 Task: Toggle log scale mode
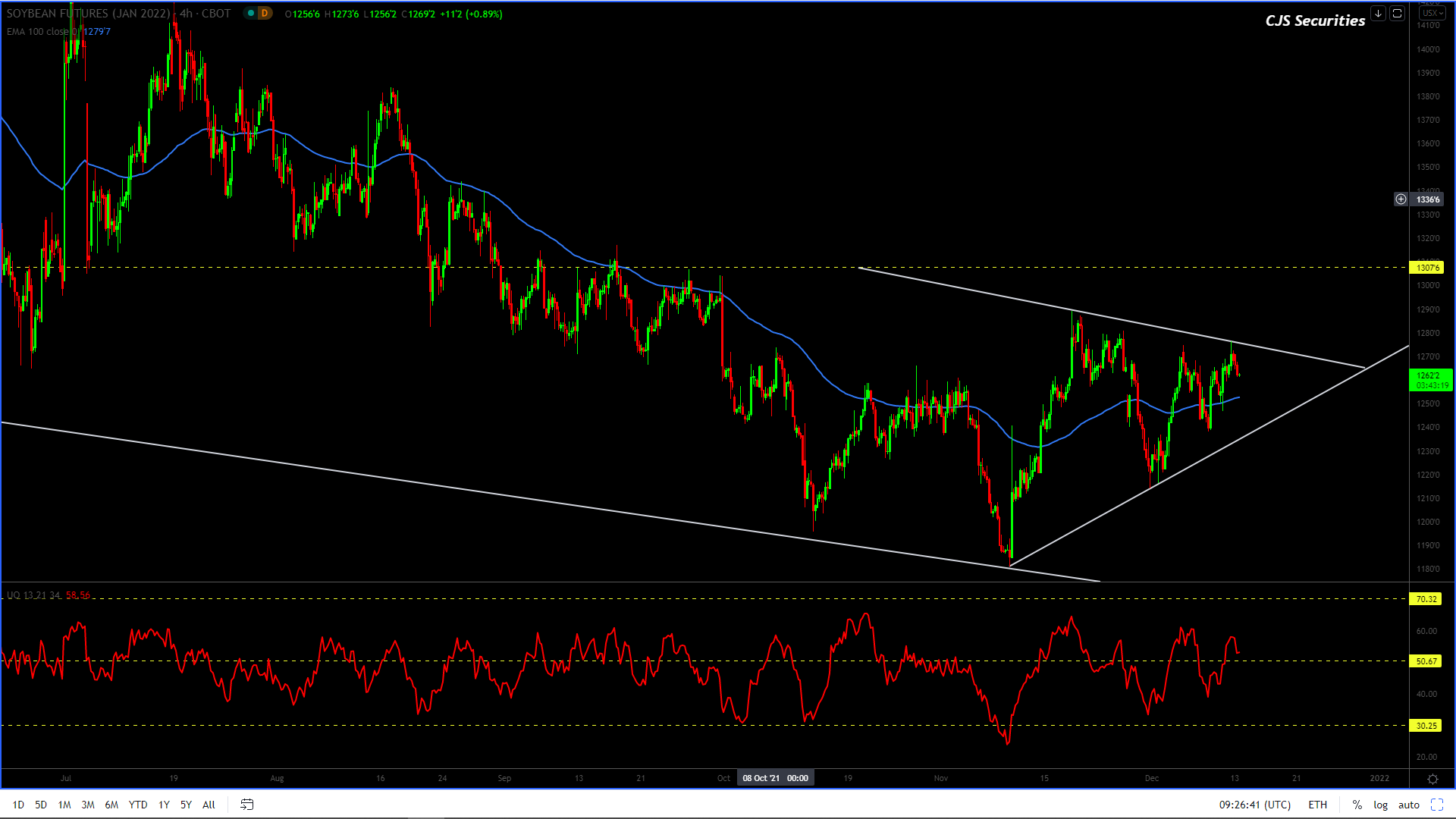(x=1380, y=805)
